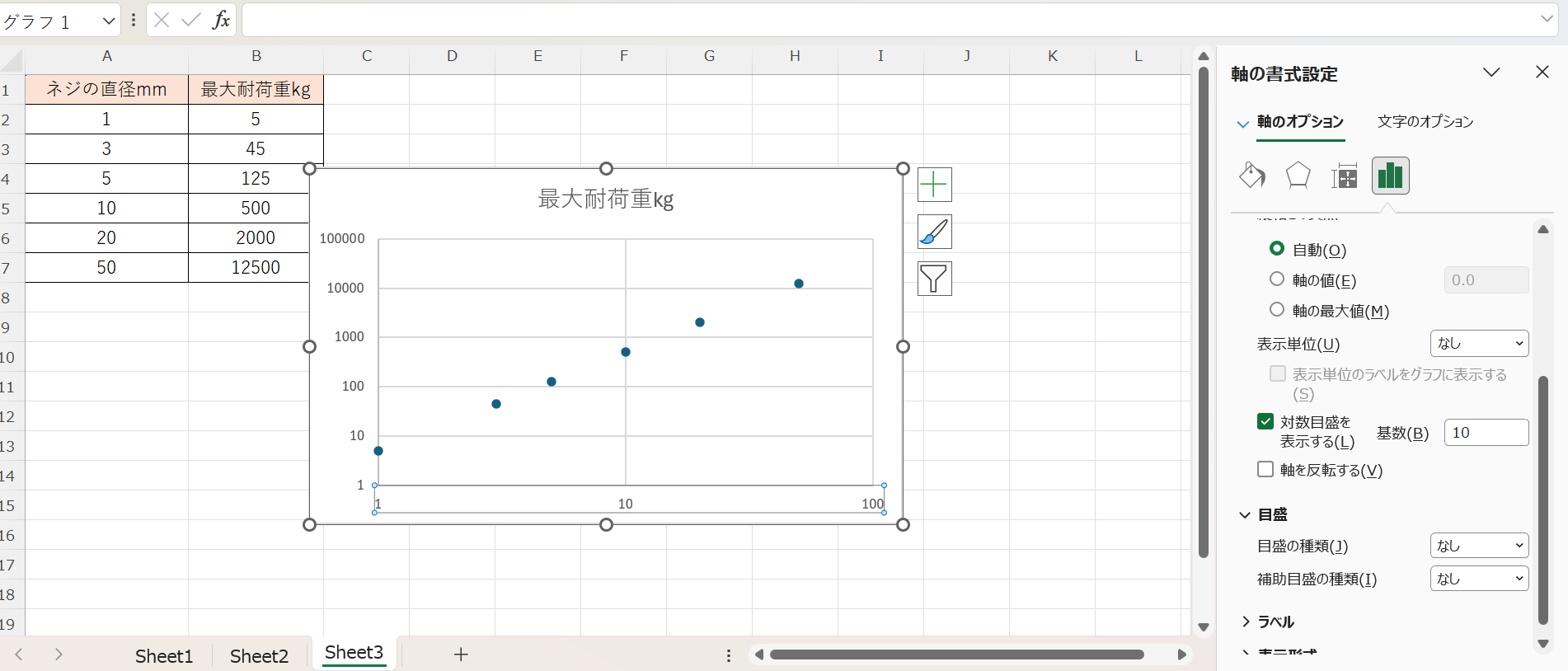Switch to the 文字のオプション tab

point(1425,122)
